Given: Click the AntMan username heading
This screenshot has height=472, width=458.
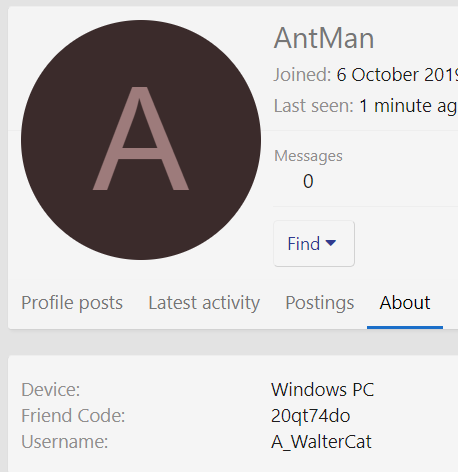Looking at the screenshot, I should tap(324, 38).
